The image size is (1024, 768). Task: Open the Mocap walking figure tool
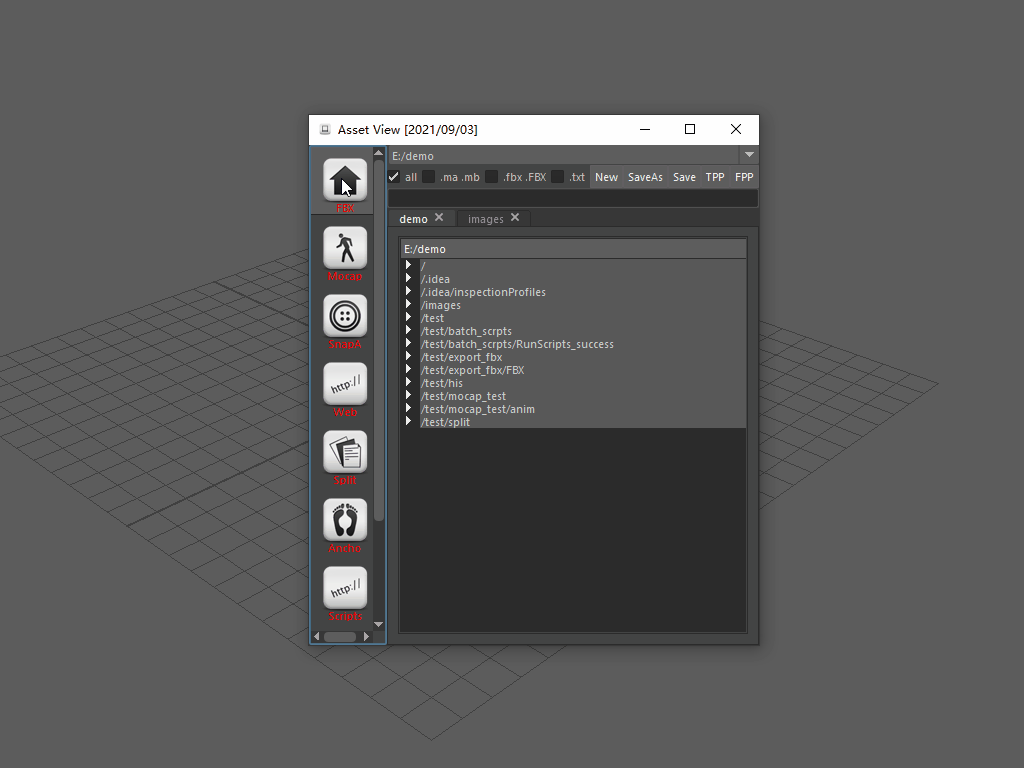pyautogui.click(x=345, y=248)
